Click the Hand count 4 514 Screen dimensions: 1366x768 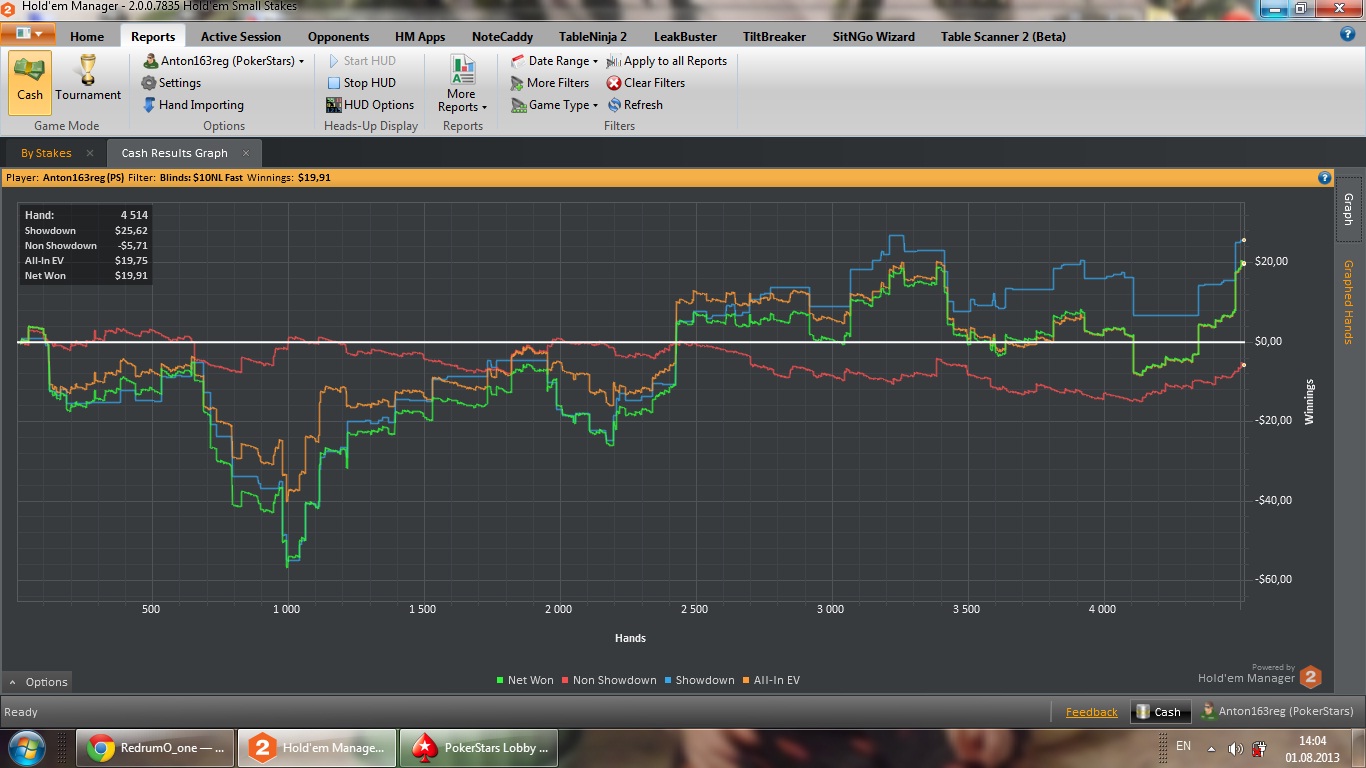135,215
